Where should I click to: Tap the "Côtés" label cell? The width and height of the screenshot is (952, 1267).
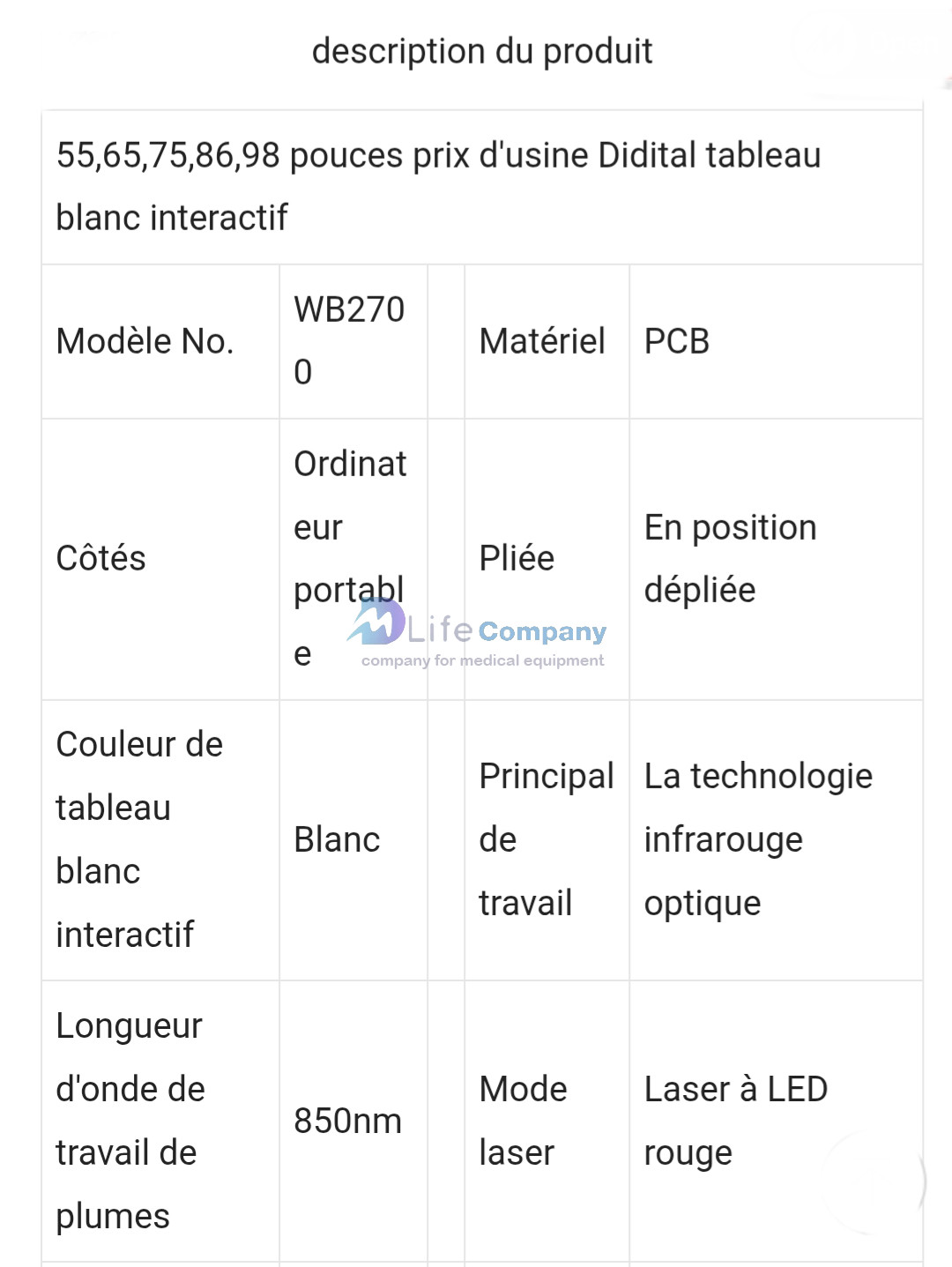click(x=101, y=558)
